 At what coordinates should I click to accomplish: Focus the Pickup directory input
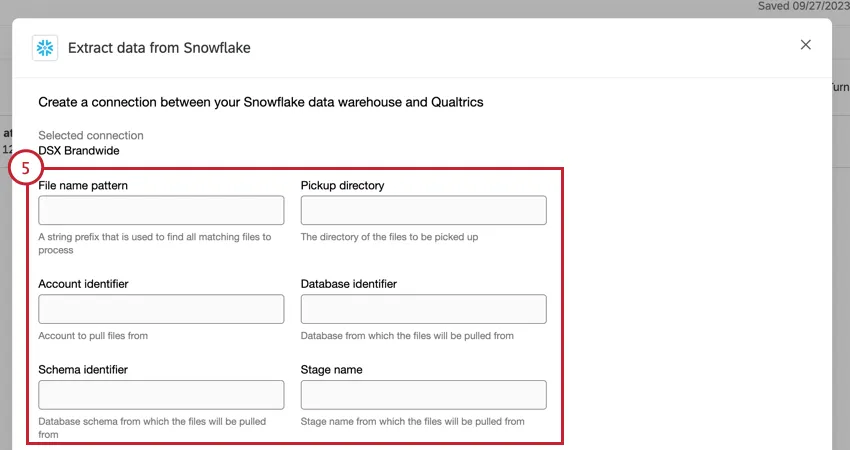[x=423, y=210]
